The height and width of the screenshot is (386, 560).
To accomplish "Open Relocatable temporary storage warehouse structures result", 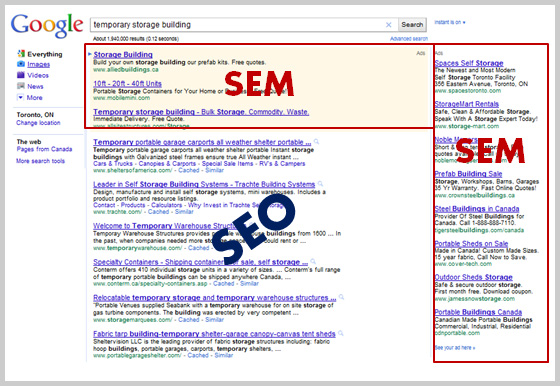I will click(215, 297).
